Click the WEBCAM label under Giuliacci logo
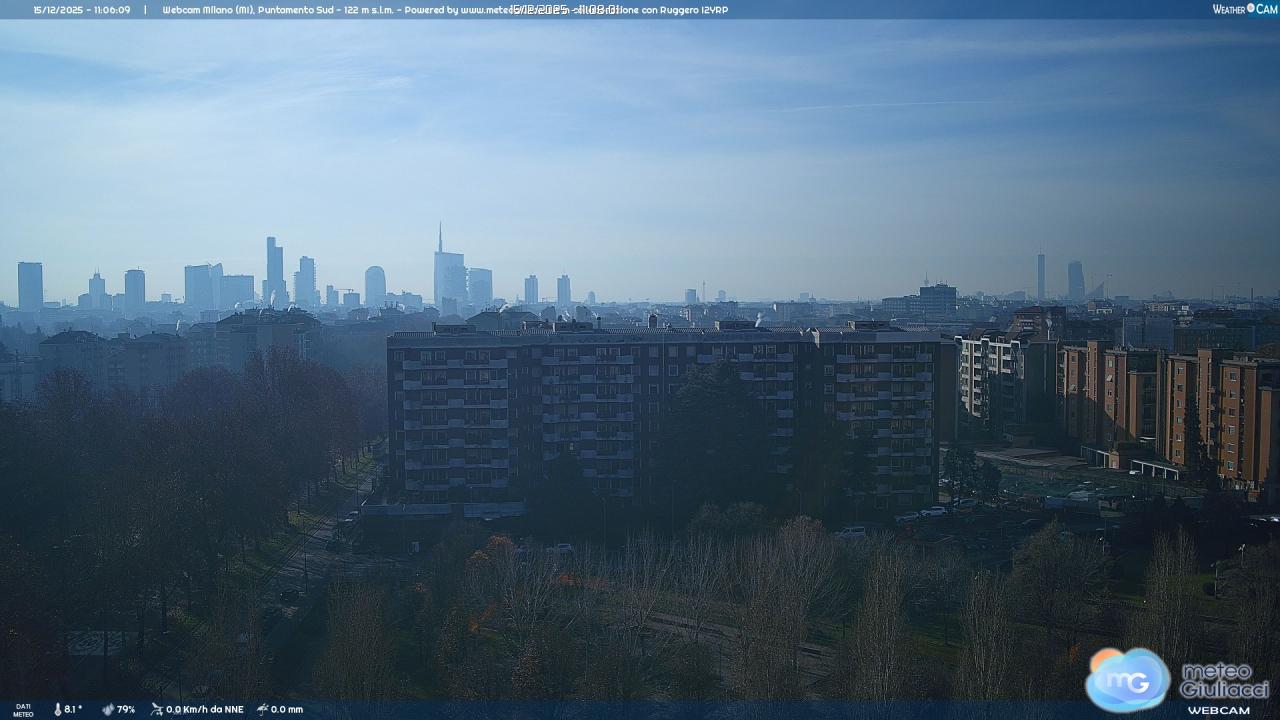 coord(1218,710)
